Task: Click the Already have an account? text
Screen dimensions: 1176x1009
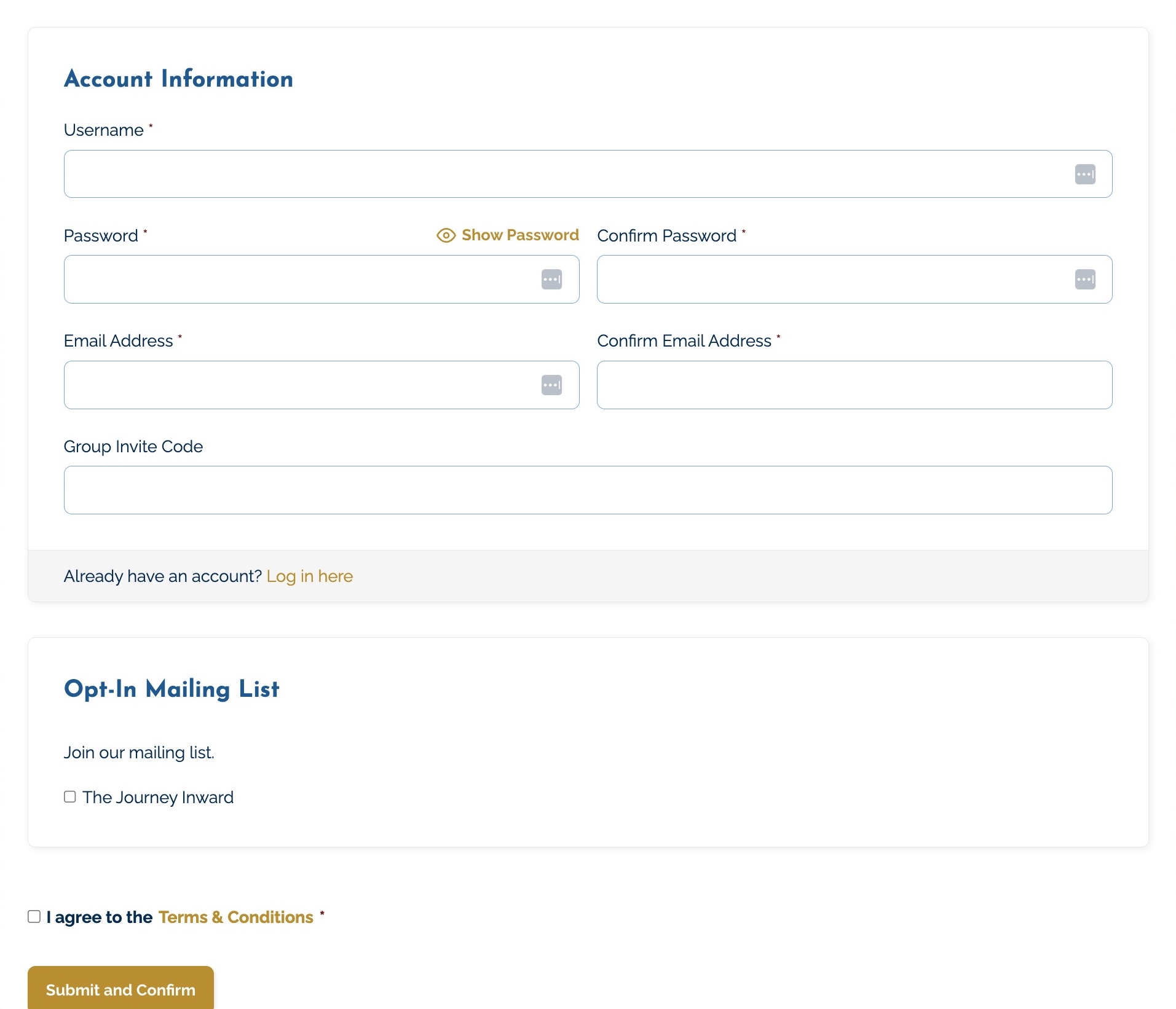Action: click(x=163, y=576)
